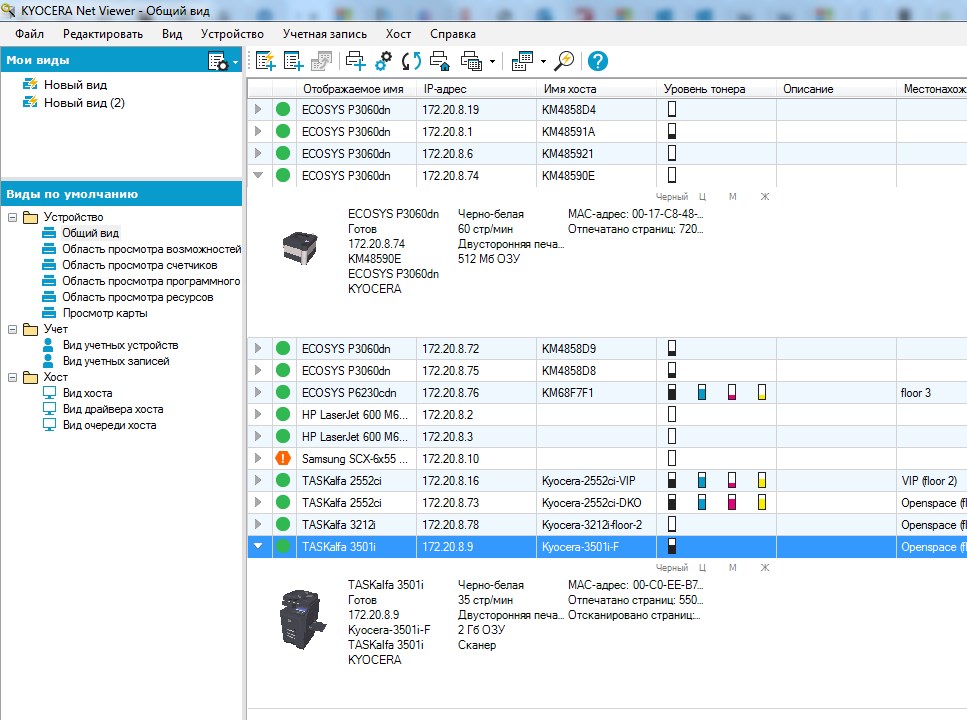The width and height of the screenshot is (967, 720).
Task: Expand Samsung SCX-6x55 row details
Action: [258, 458]
